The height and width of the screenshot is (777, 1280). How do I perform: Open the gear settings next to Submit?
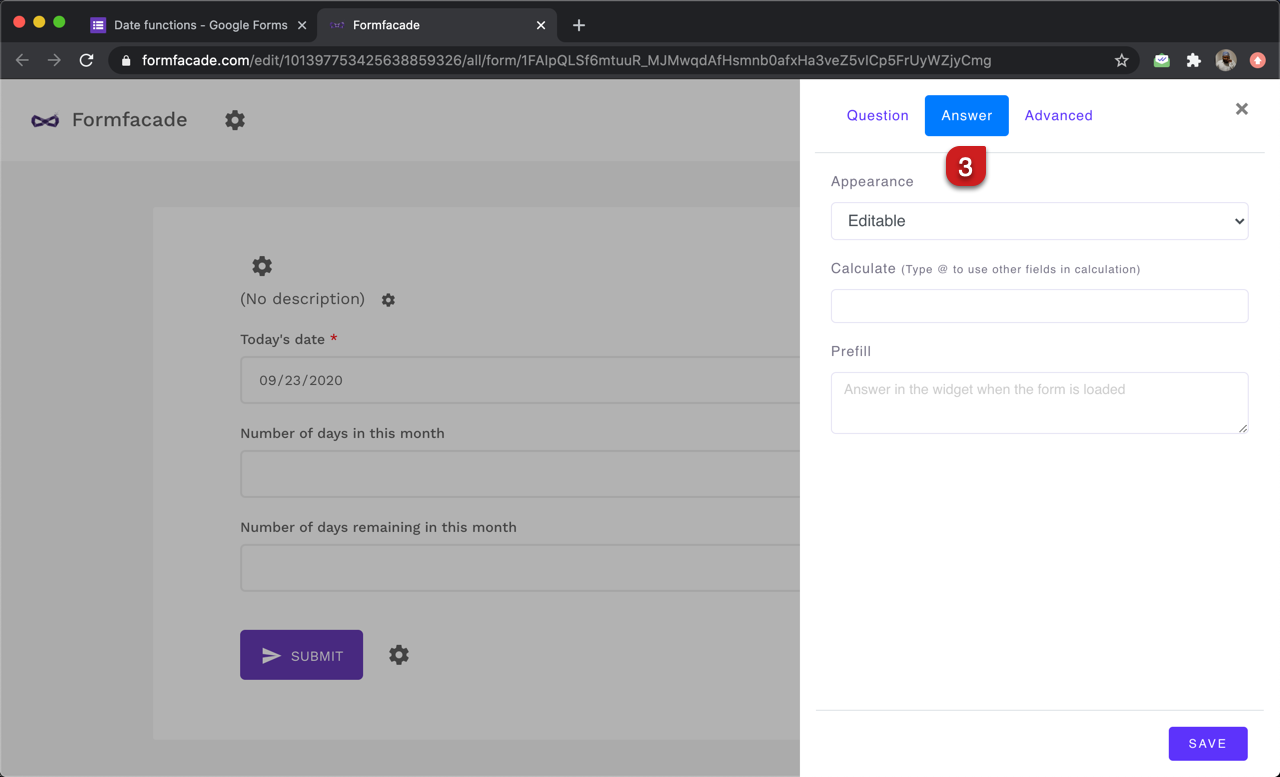point(399,655)
